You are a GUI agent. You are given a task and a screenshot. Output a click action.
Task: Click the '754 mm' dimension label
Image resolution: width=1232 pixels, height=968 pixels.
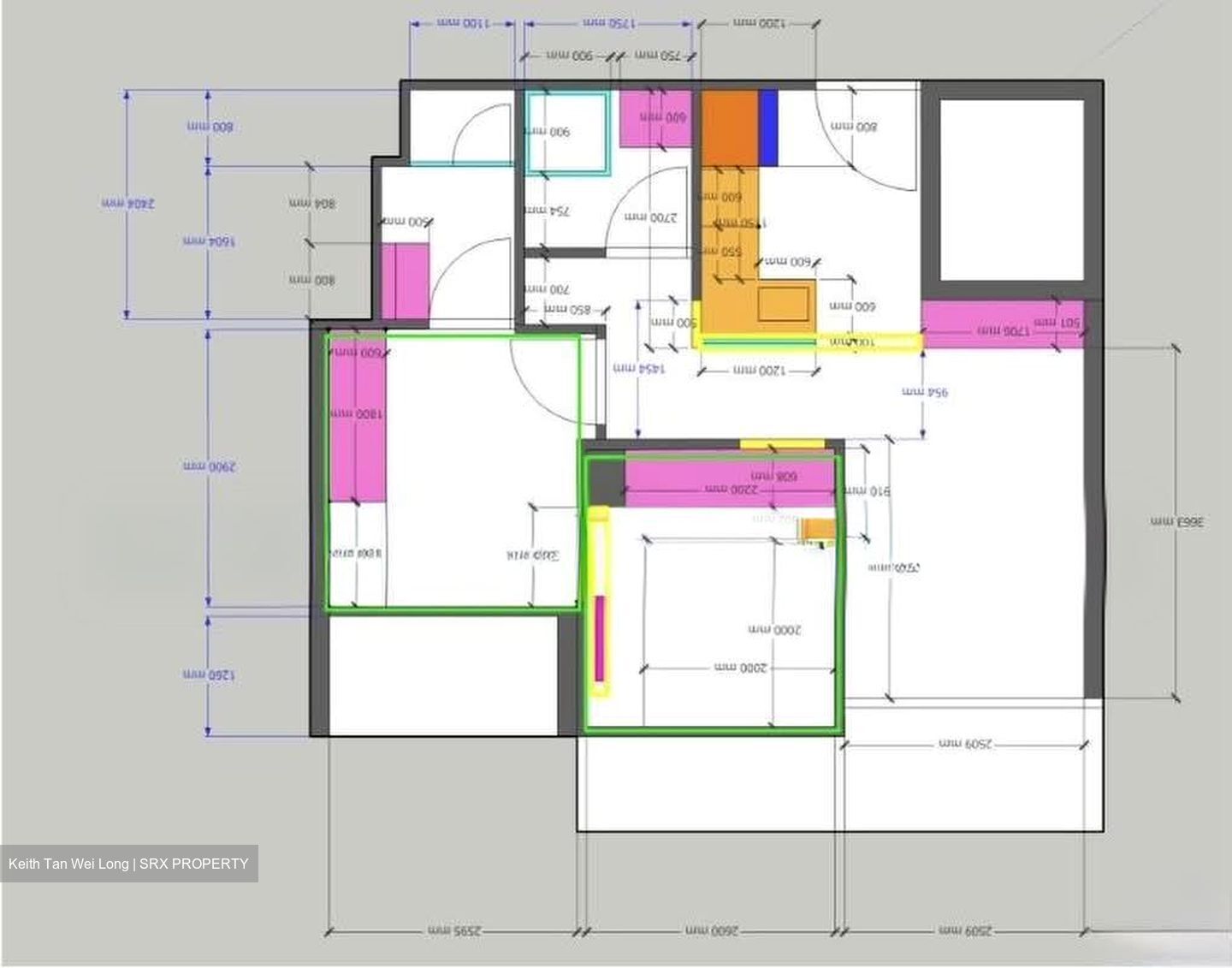[x=548, y=211]
